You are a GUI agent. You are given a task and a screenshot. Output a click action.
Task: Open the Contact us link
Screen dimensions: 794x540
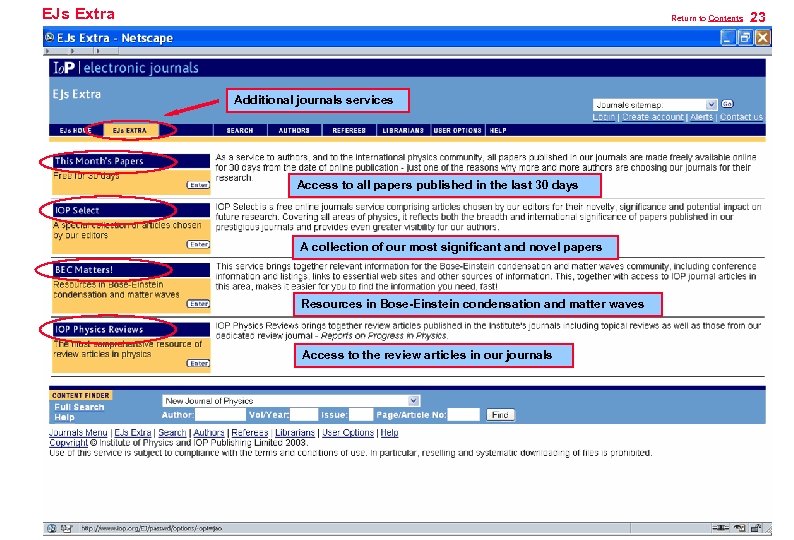click(x=741, y=117)
